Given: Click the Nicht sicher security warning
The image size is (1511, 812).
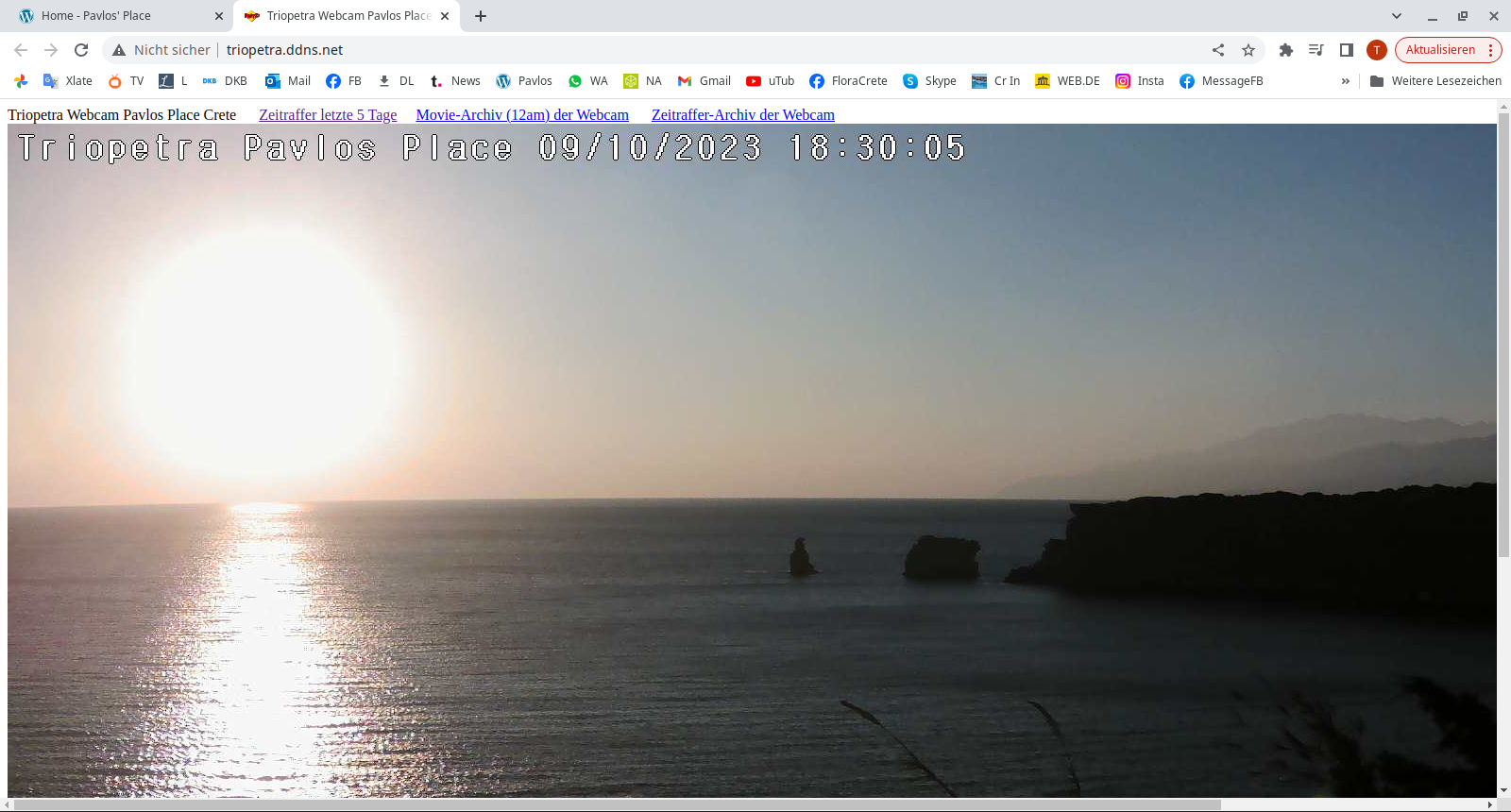Looking at the screenshot, I should click(161, 50).
